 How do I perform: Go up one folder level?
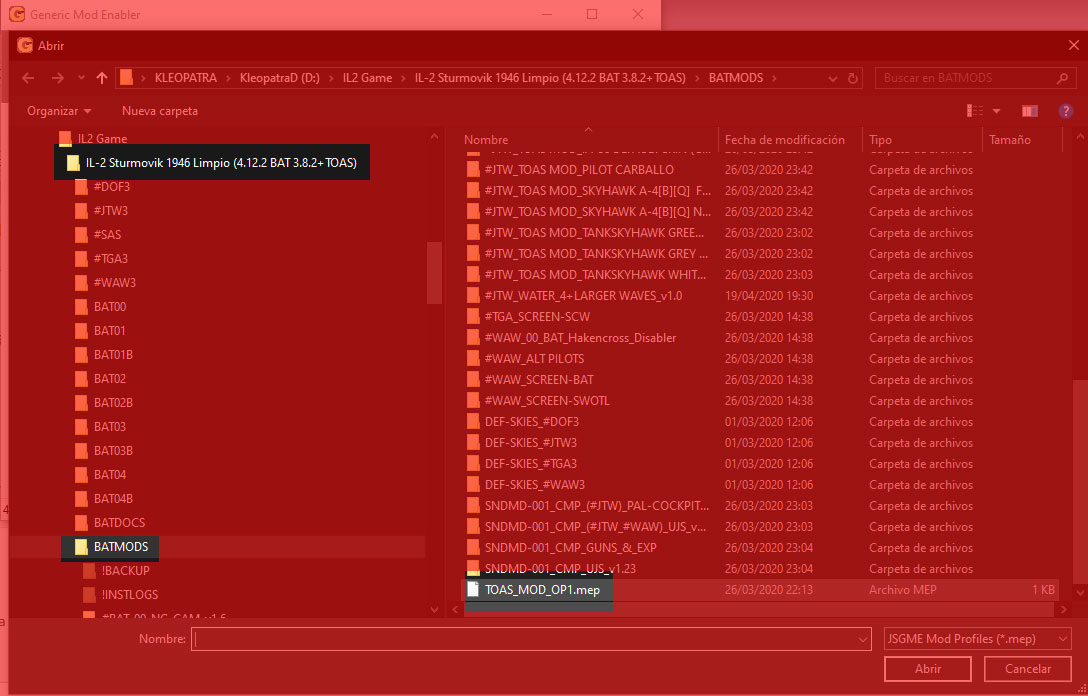coord(102,78)
